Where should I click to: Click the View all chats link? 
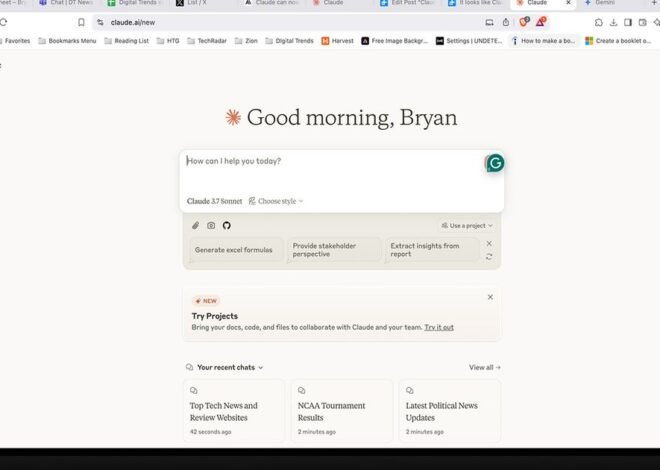485,367
